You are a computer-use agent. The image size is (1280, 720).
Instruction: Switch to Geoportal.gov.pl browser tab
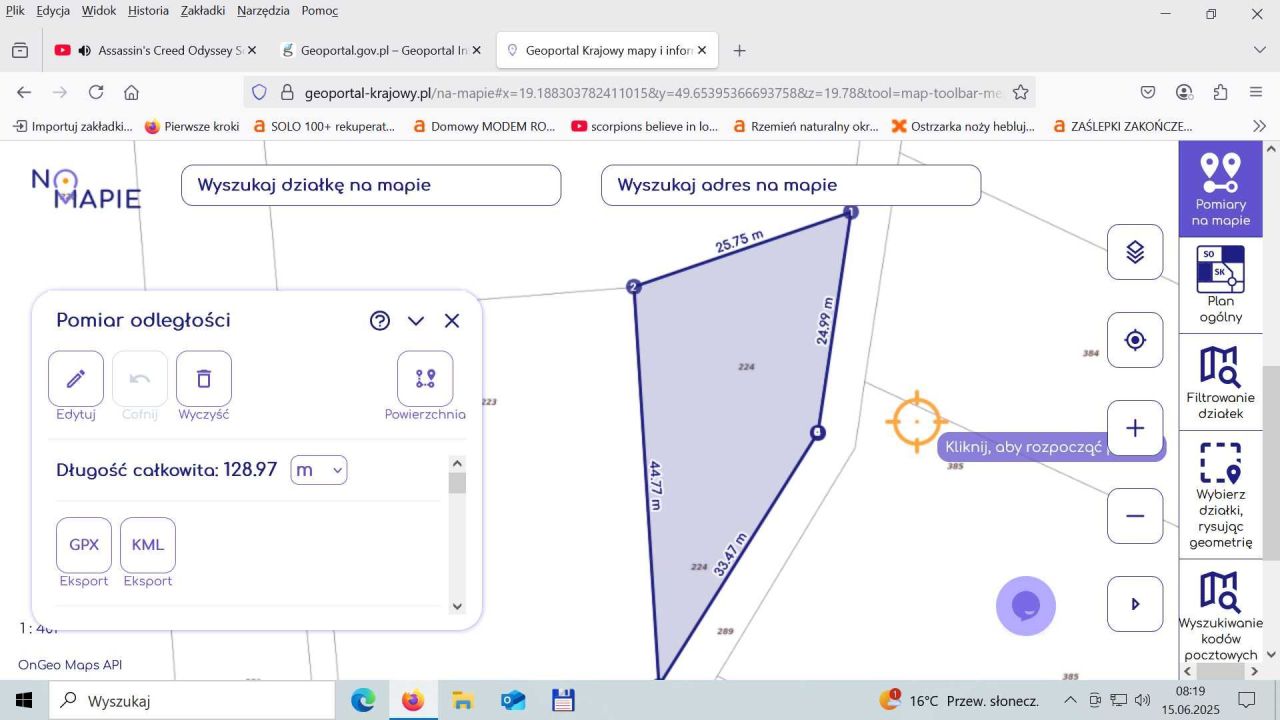click(380, 50)
